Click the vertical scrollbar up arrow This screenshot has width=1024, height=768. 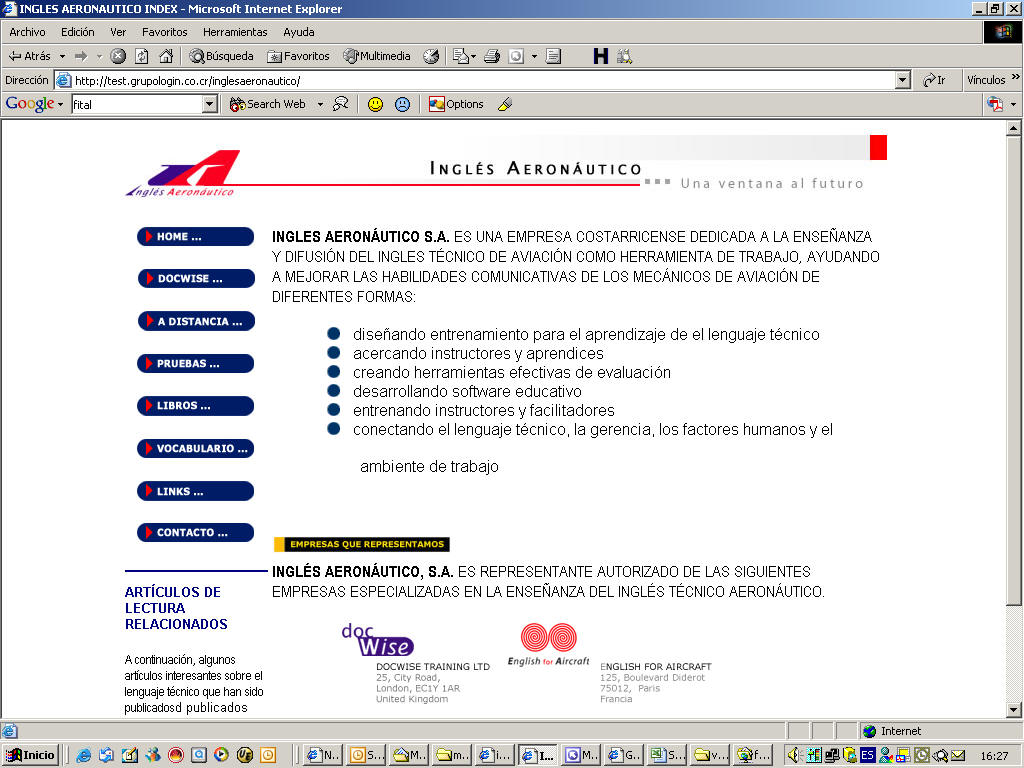tap(1014, 129)
